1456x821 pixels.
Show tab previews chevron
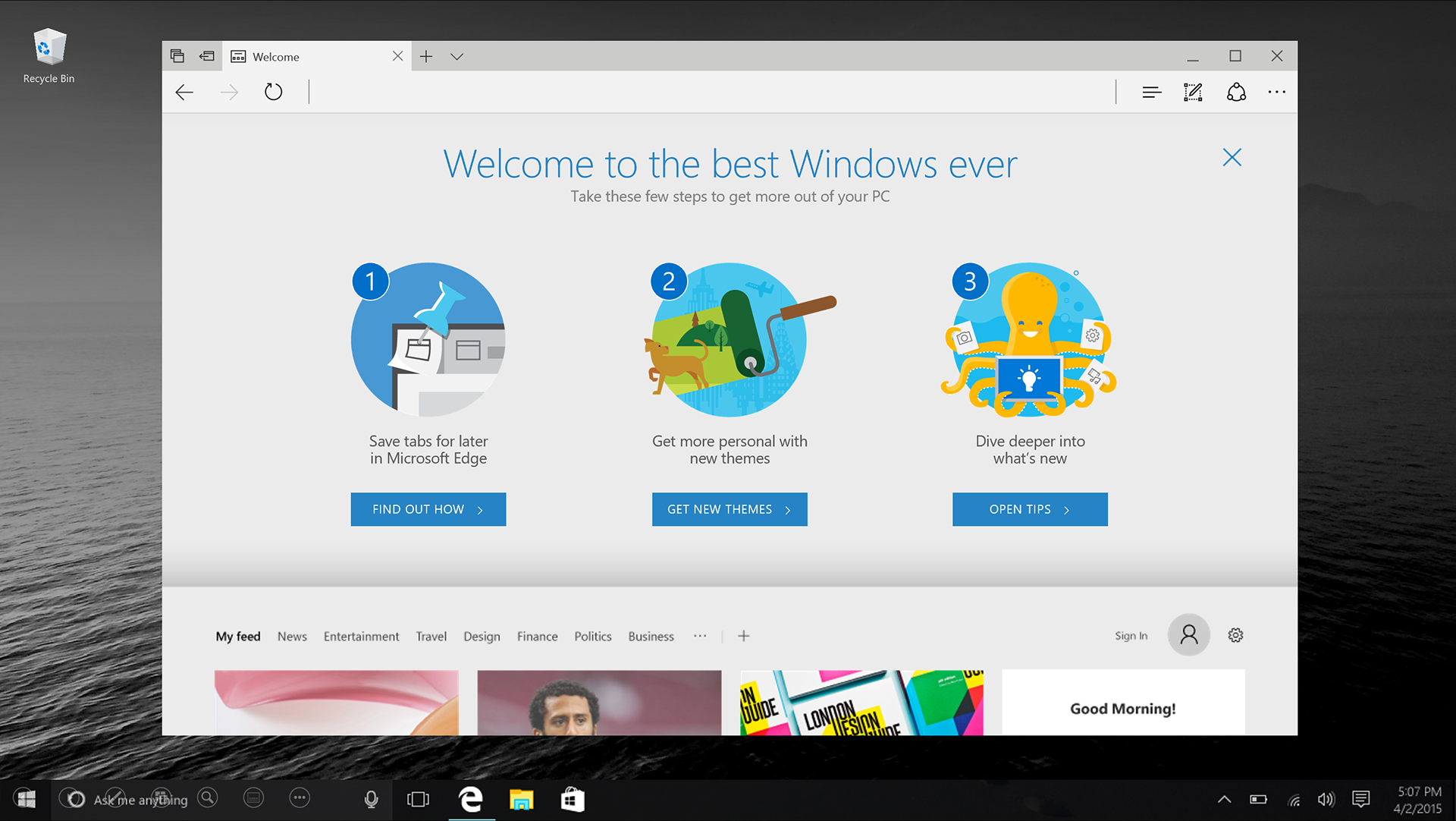click(457, 57)
